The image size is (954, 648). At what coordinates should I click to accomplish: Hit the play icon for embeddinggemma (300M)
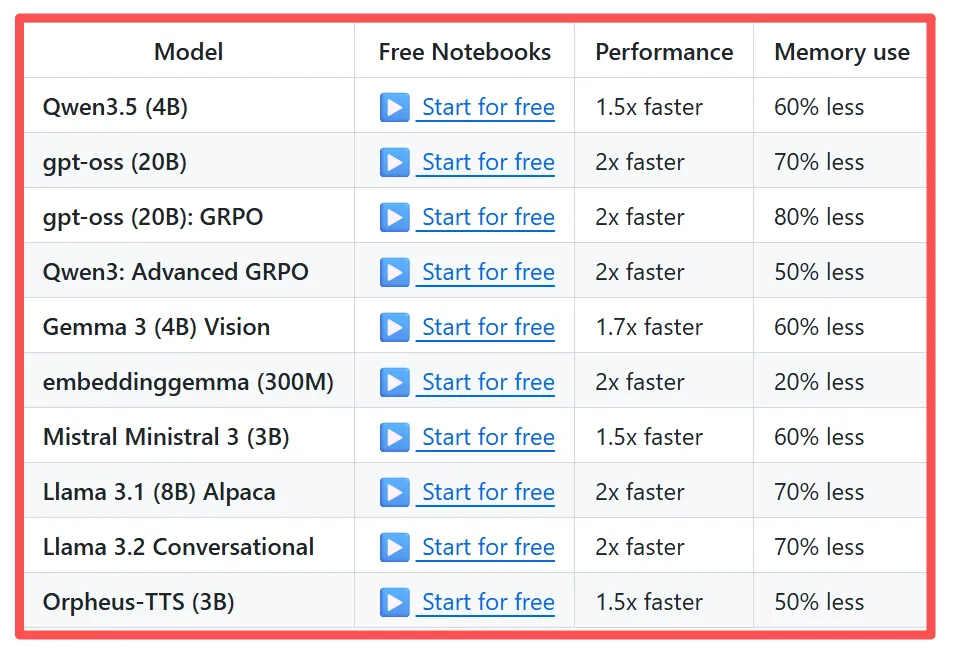click(x=395, y=382)
